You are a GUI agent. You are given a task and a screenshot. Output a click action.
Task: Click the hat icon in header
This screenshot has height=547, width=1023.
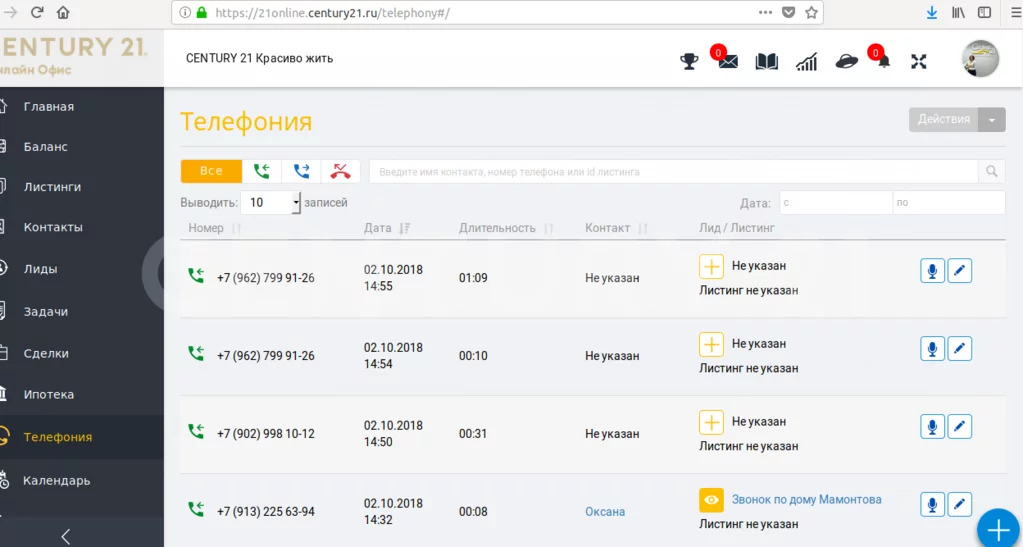point(846,62)
